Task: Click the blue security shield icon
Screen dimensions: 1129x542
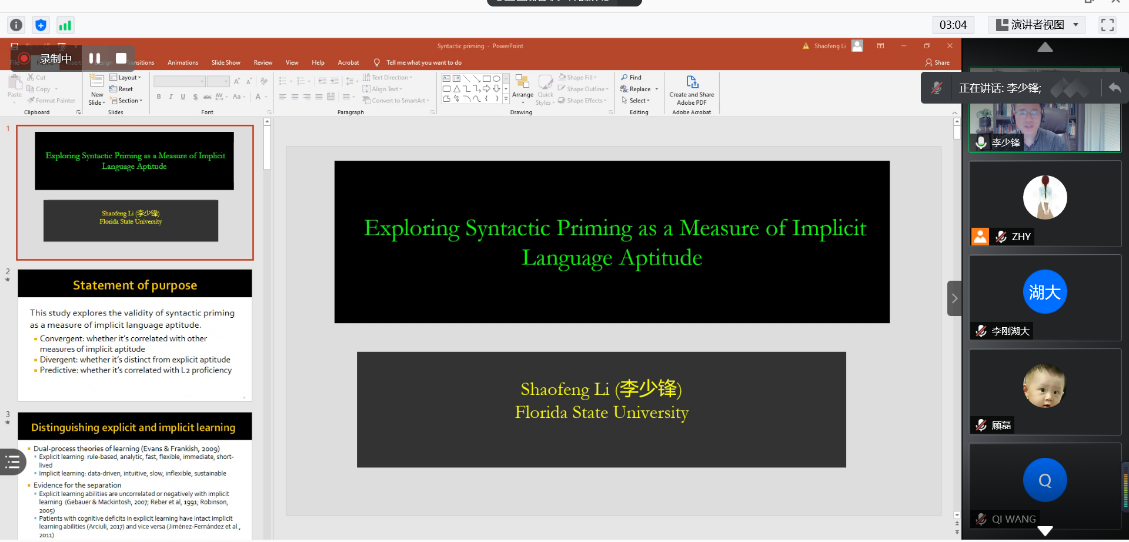Action: (41, 25)
